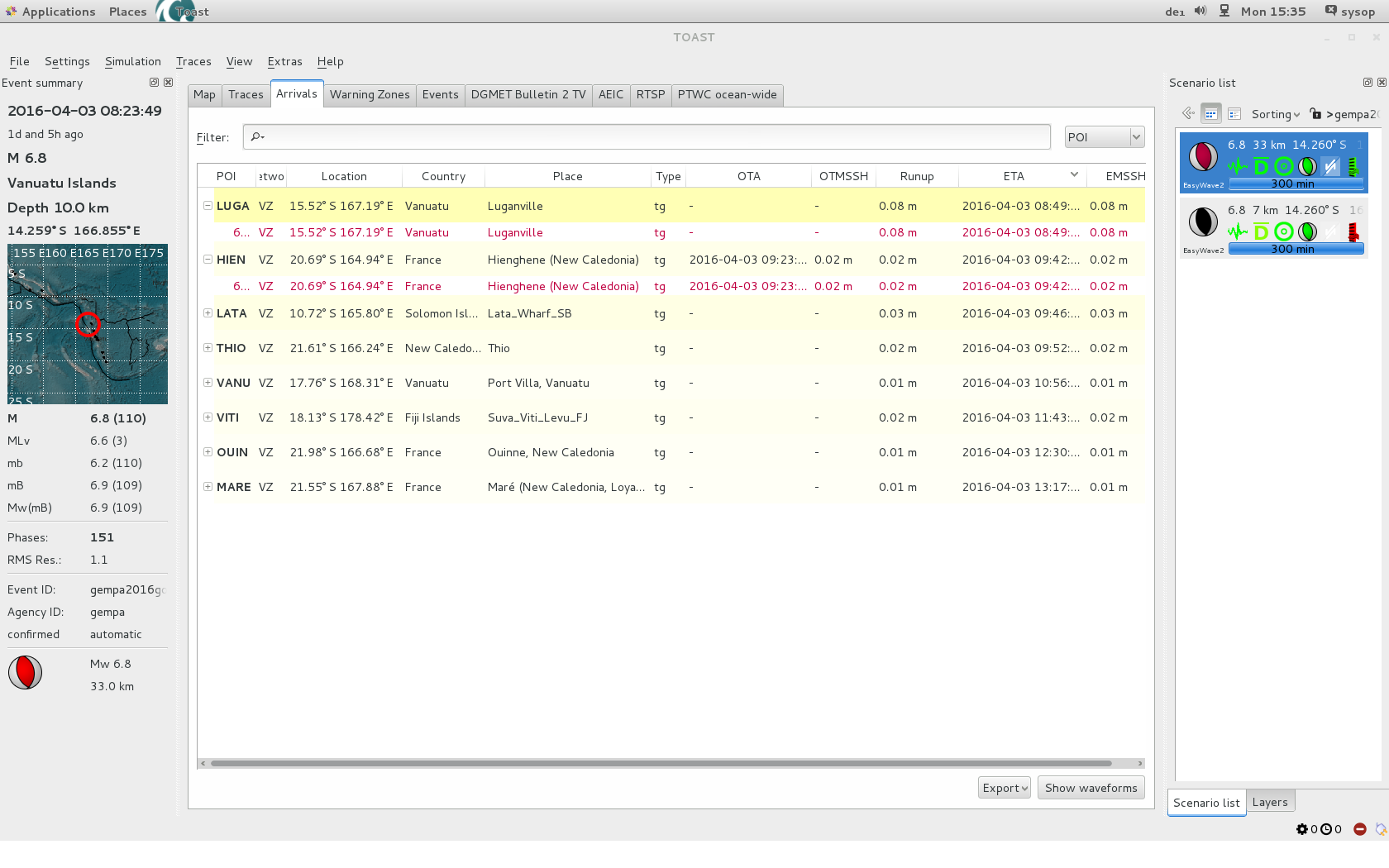
Task: Click the green beachball icon in the 7 km scenario
Action: [1307, 231]
